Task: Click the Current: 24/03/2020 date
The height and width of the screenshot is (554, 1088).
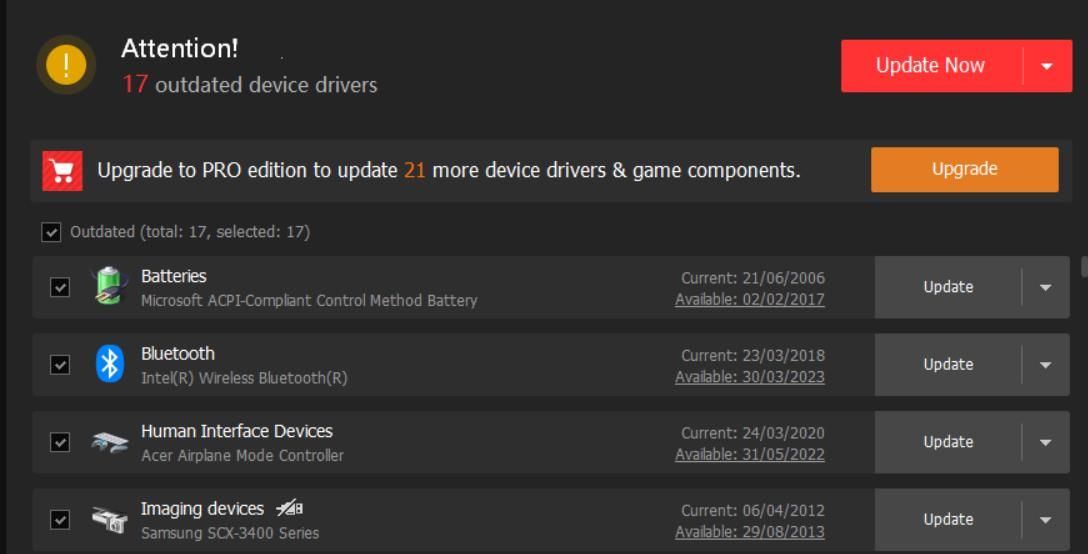Action: [753, 434]
